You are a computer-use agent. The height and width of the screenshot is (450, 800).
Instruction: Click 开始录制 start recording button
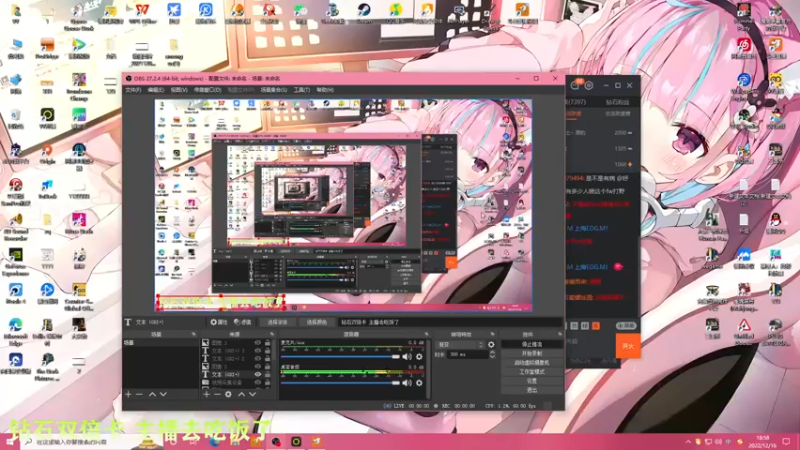click(532, 354)
